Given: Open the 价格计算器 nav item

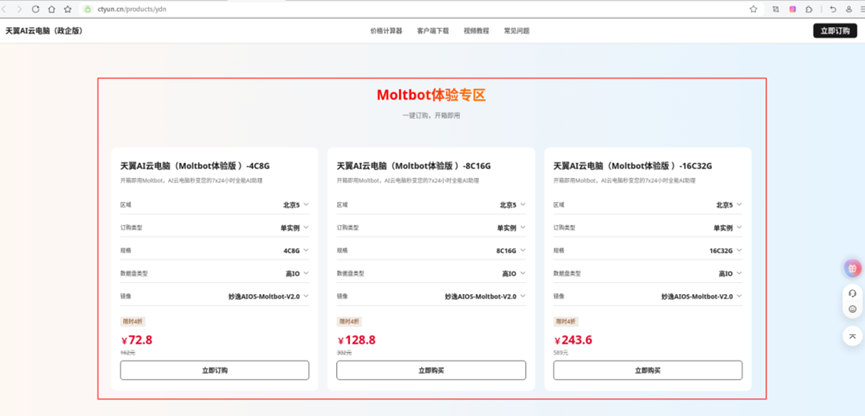Looking at the screenshot, I should pyautogui.click(x=386, y=31).
